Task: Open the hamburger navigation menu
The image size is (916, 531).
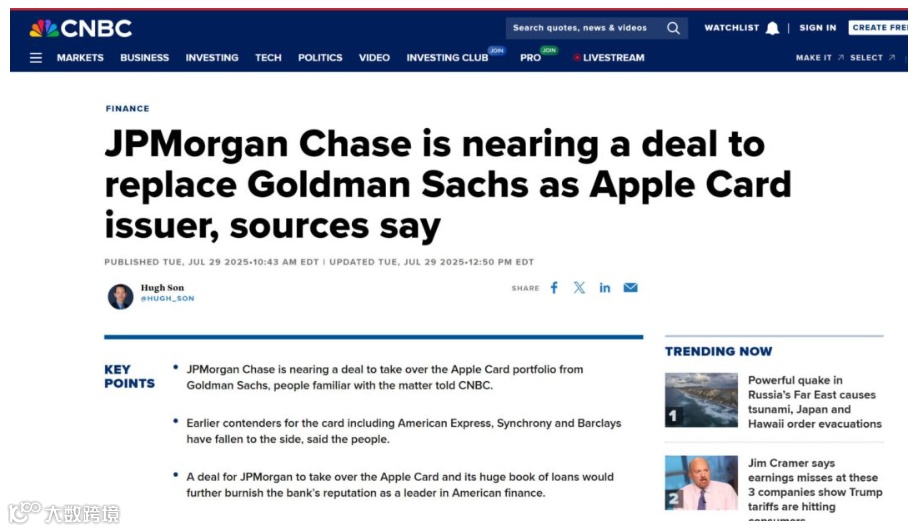Action: [36, 58]
